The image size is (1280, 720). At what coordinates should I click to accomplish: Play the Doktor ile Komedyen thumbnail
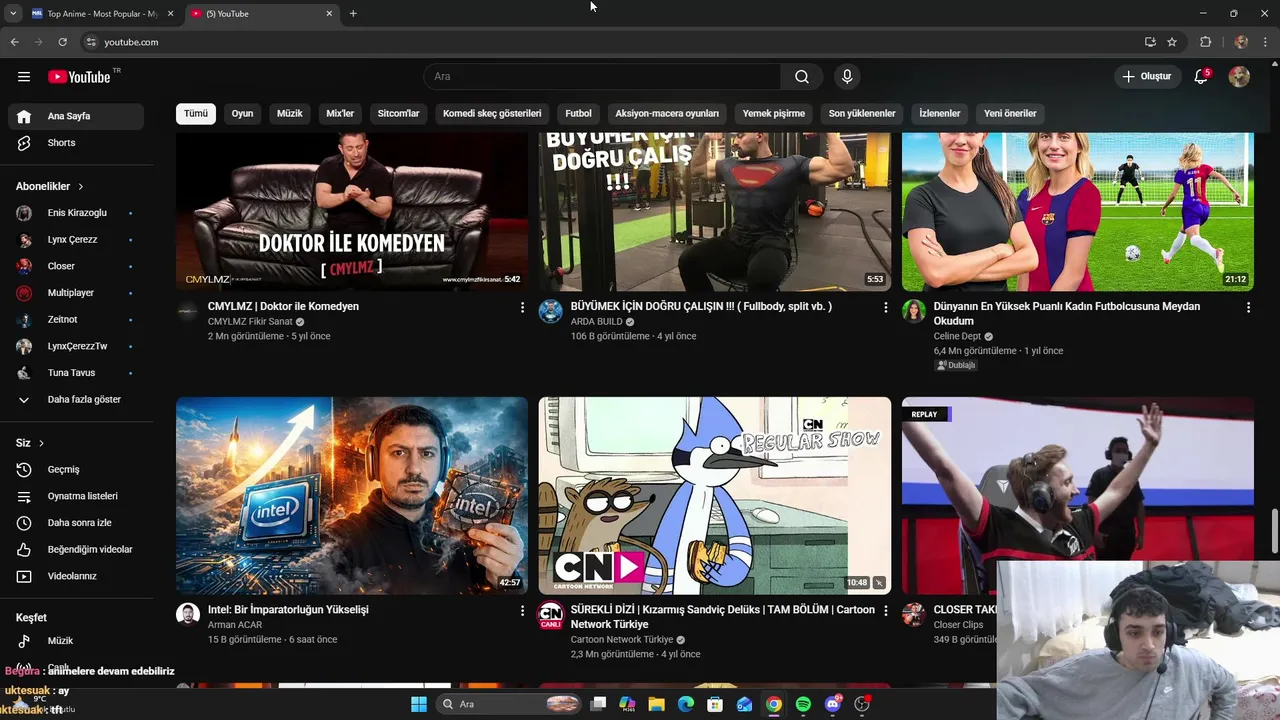click(352, 212)
